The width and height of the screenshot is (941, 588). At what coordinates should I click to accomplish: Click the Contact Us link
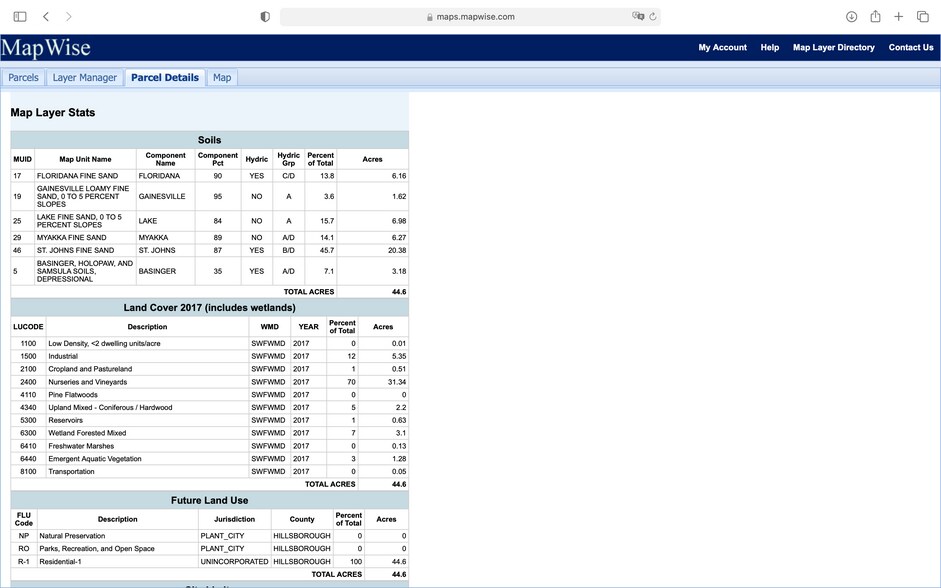(910, 48)
